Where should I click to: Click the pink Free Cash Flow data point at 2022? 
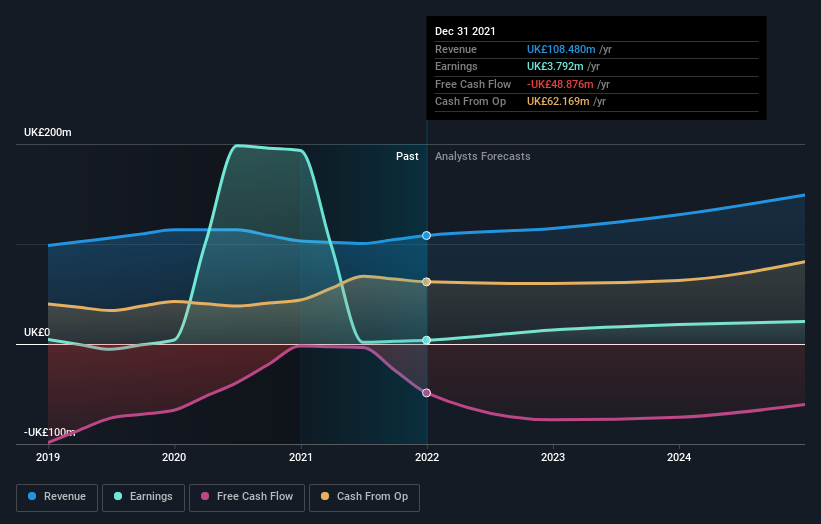click(x=427, y=393)
